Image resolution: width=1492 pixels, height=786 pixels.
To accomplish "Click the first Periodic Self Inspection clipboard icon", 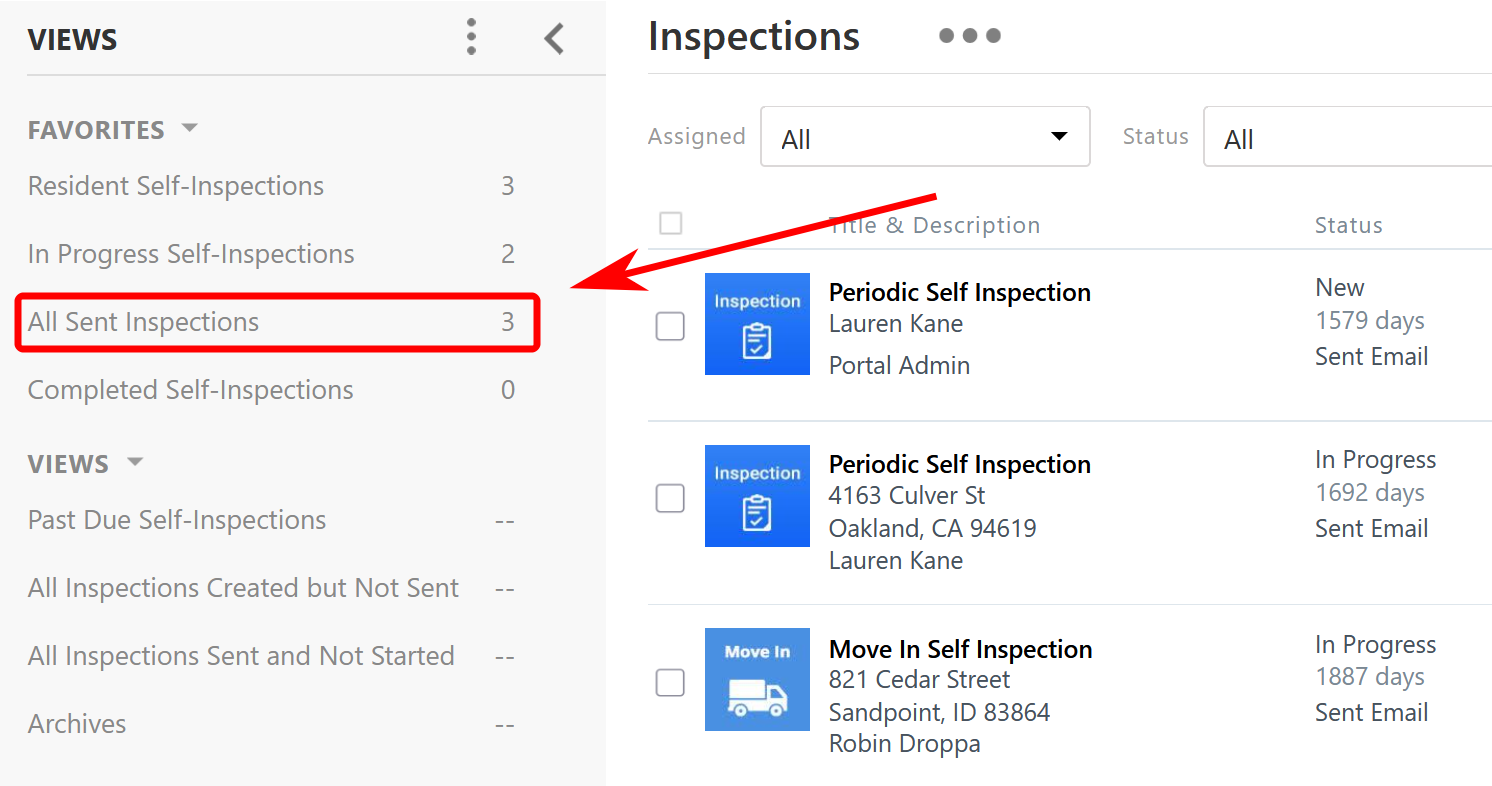I will click(757, 324).
